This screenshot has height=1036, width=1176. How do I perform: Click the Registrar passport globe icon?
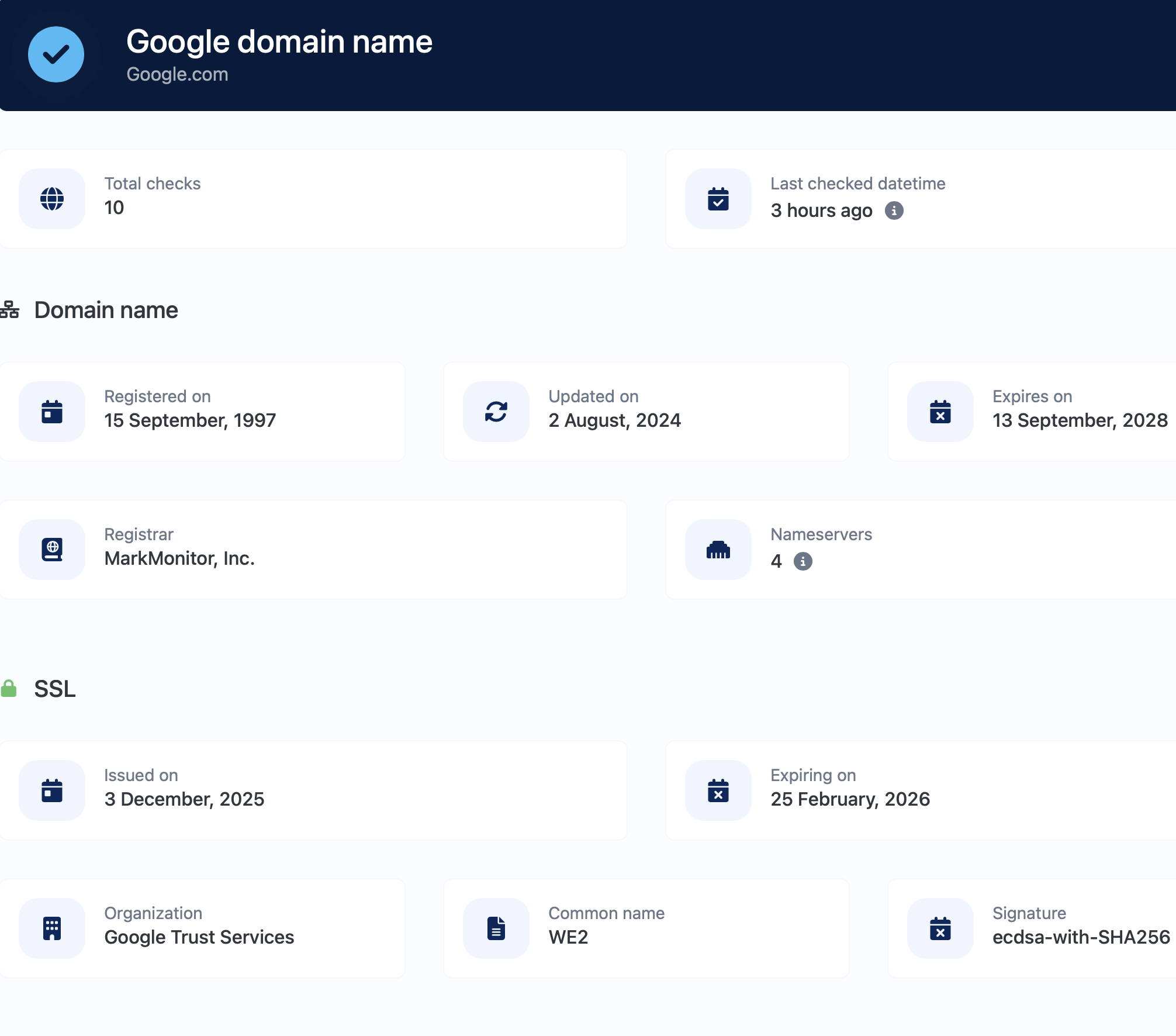coord(52,550)
